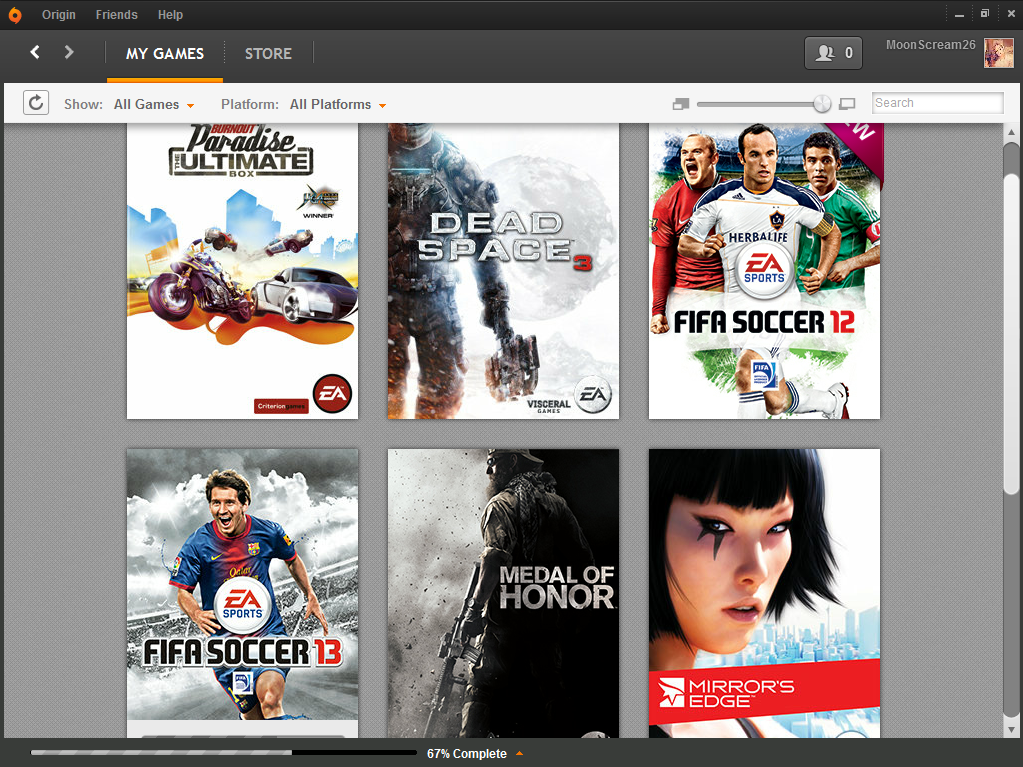The width and height of the screenshot is (1023, 767).
Task: Open the Help menu
Action: (170, 15)
